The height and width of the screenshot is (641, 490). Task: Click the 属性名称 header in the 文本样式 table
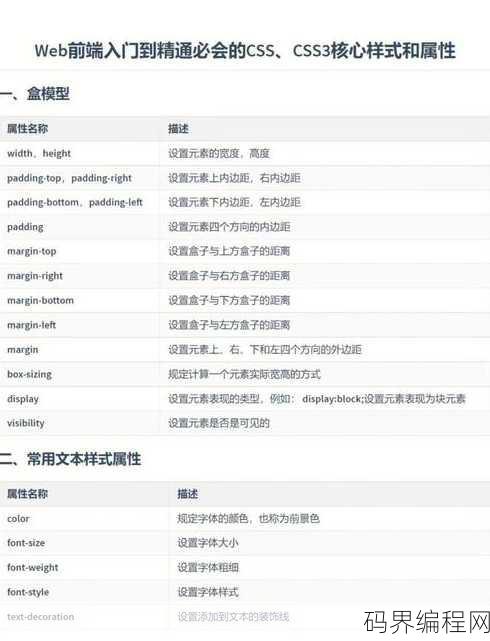pyautogui.click(x=27, y=494)
